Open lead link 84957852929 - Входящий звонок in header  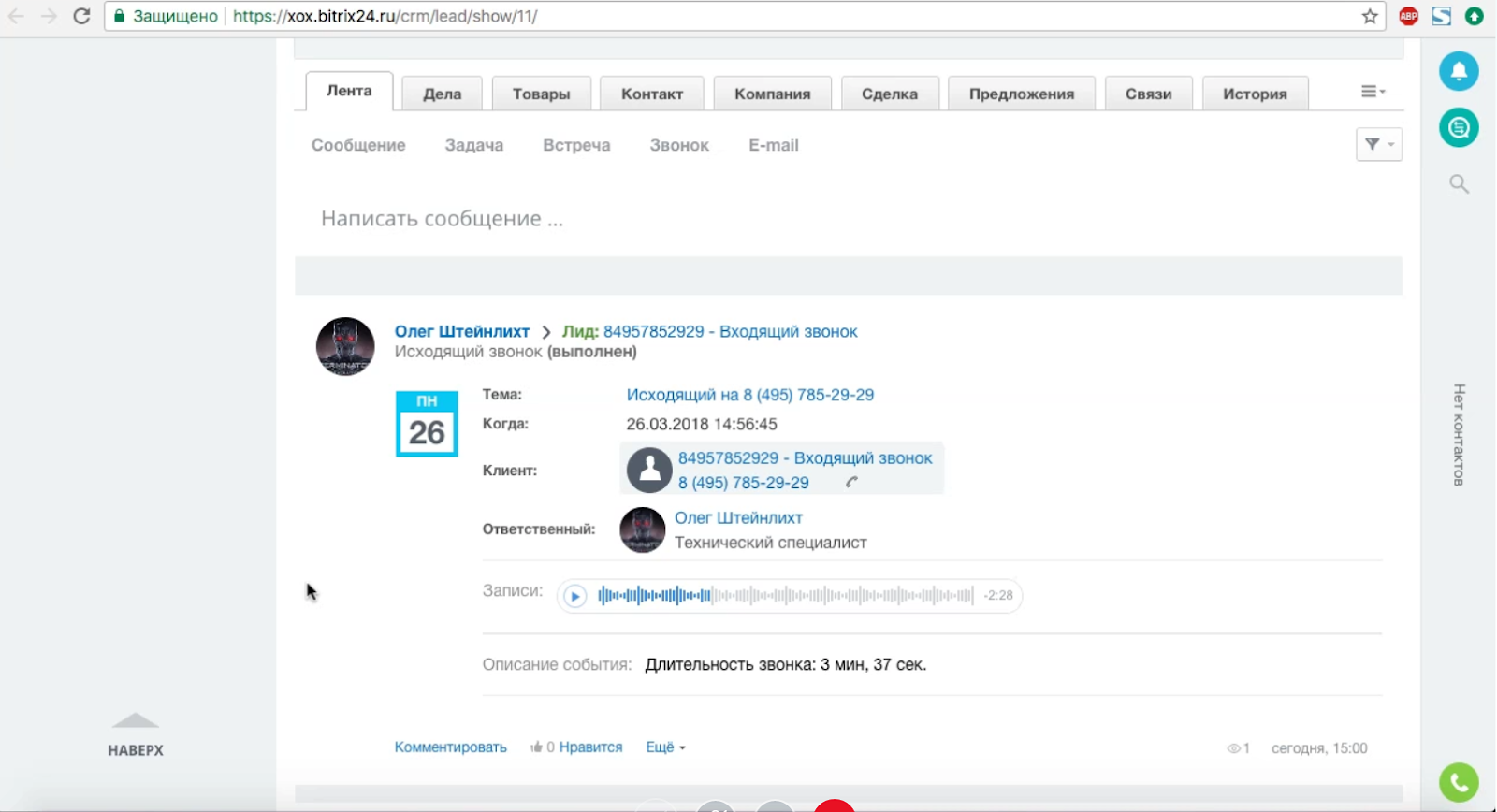point(730,331)
